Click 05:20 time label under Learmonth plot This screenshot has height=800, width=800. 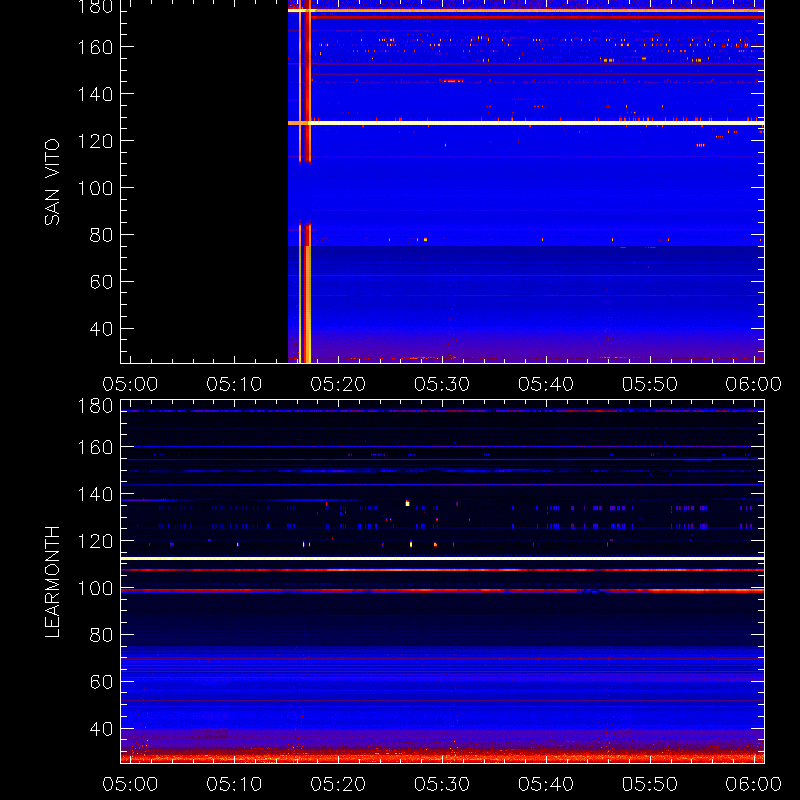coord(338,784)
